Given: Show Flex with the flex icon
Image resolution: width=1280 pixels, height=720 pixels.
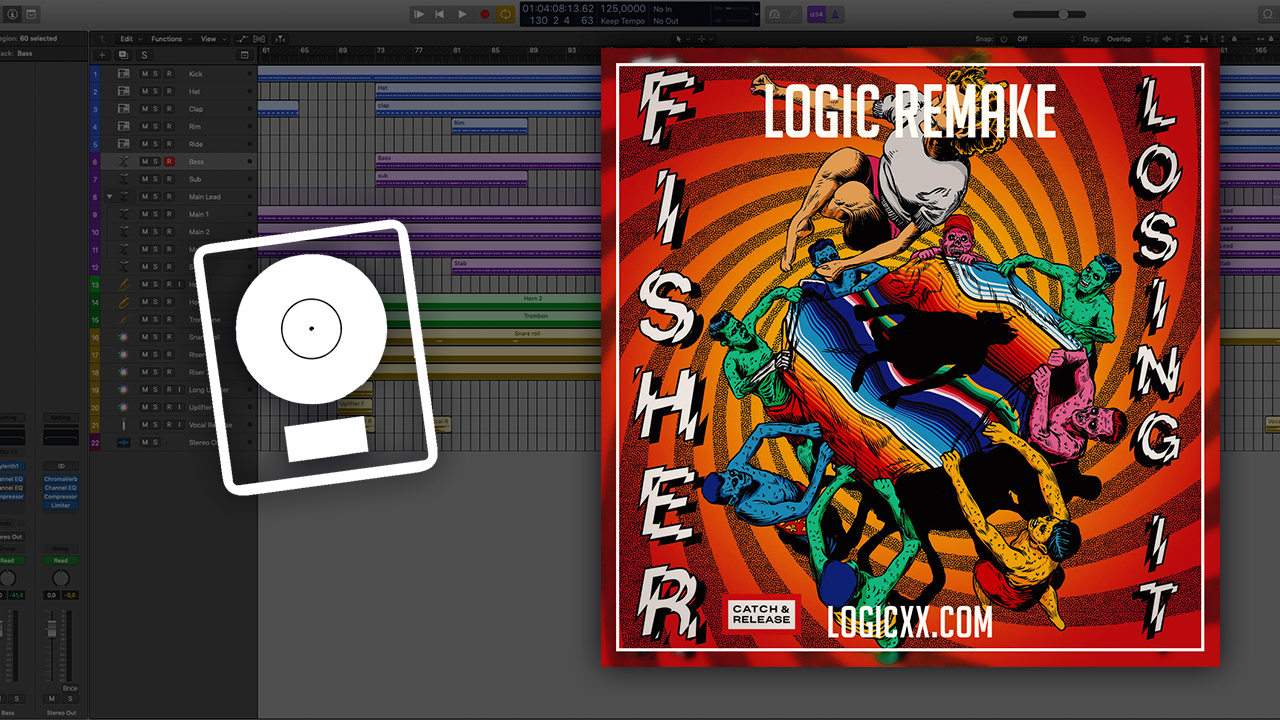Looking at the screenshot, I should pyautogui.click(x=261, y=39).
